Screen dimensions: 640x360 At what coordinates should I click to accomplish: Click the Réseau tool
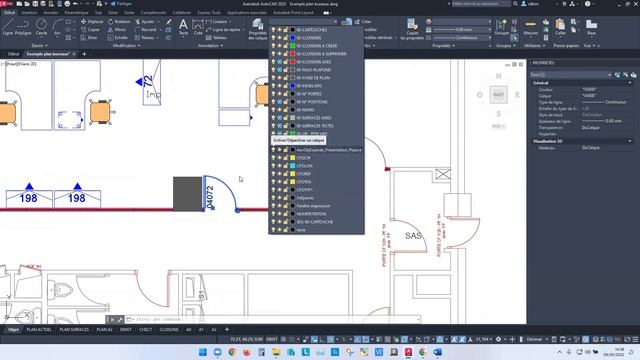(144, 38)
